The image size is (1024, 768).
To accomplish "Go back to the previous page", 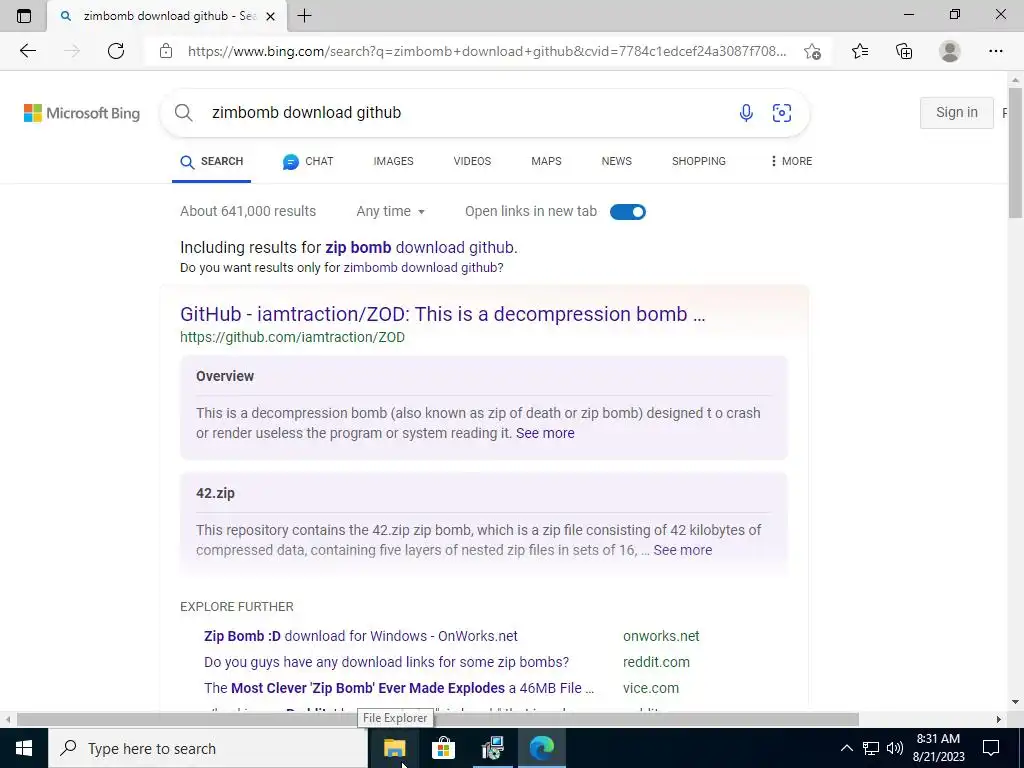I will 27,51.
